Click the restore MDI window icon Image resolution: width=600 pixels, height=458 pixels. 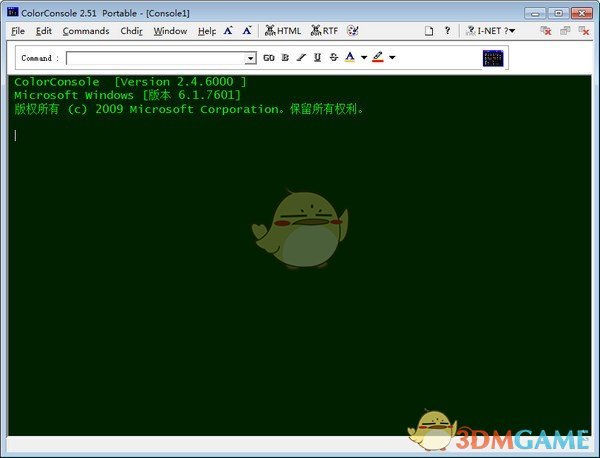pyautogui.click(x=565, y=31)
